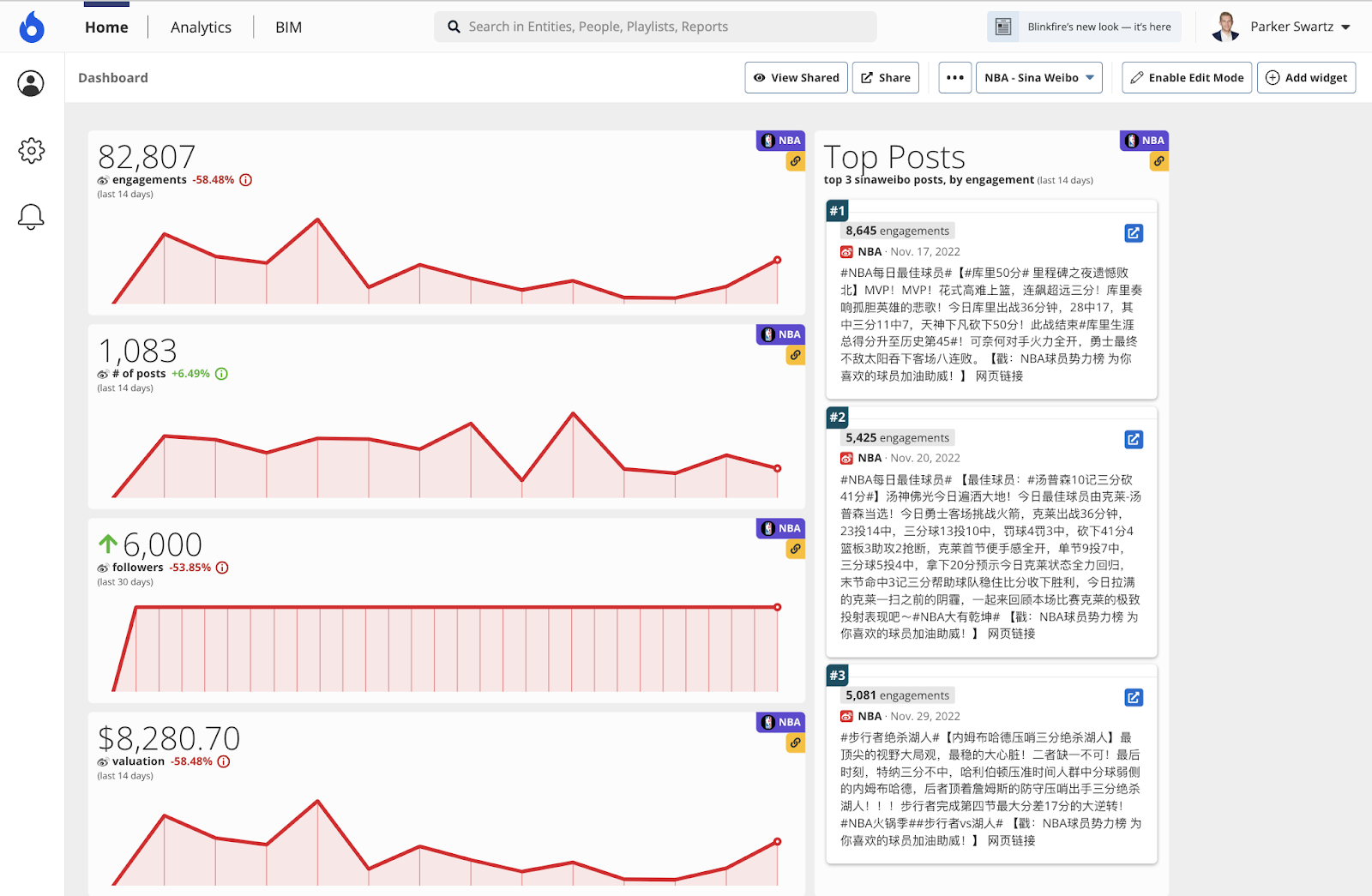Image resolution: width=1372 pixels, height=896 pixels.
Task: Click Parker Swartz profile avatar
Action: click(1225, 27)
